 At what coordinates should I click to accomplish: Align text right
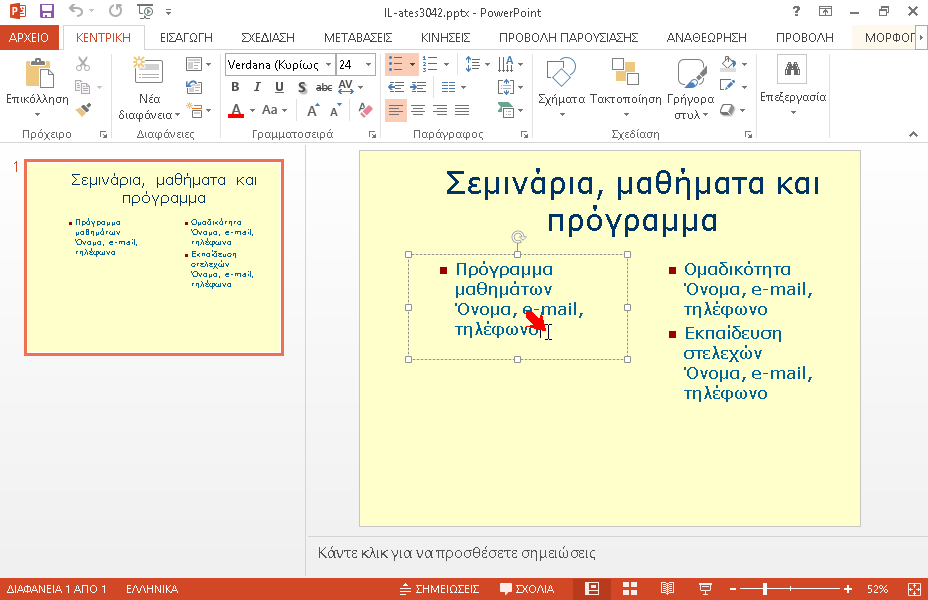(440, 110)
